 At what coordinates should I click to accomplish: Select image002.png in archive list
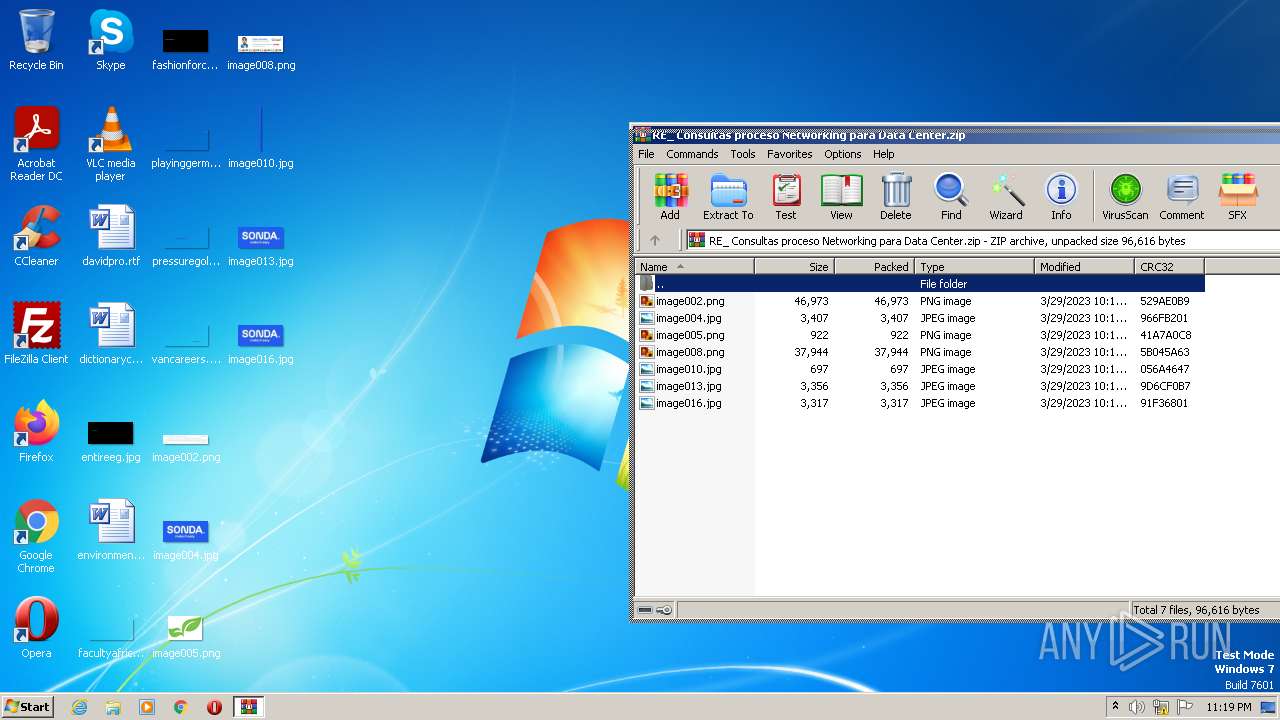[x=920, y=301]
